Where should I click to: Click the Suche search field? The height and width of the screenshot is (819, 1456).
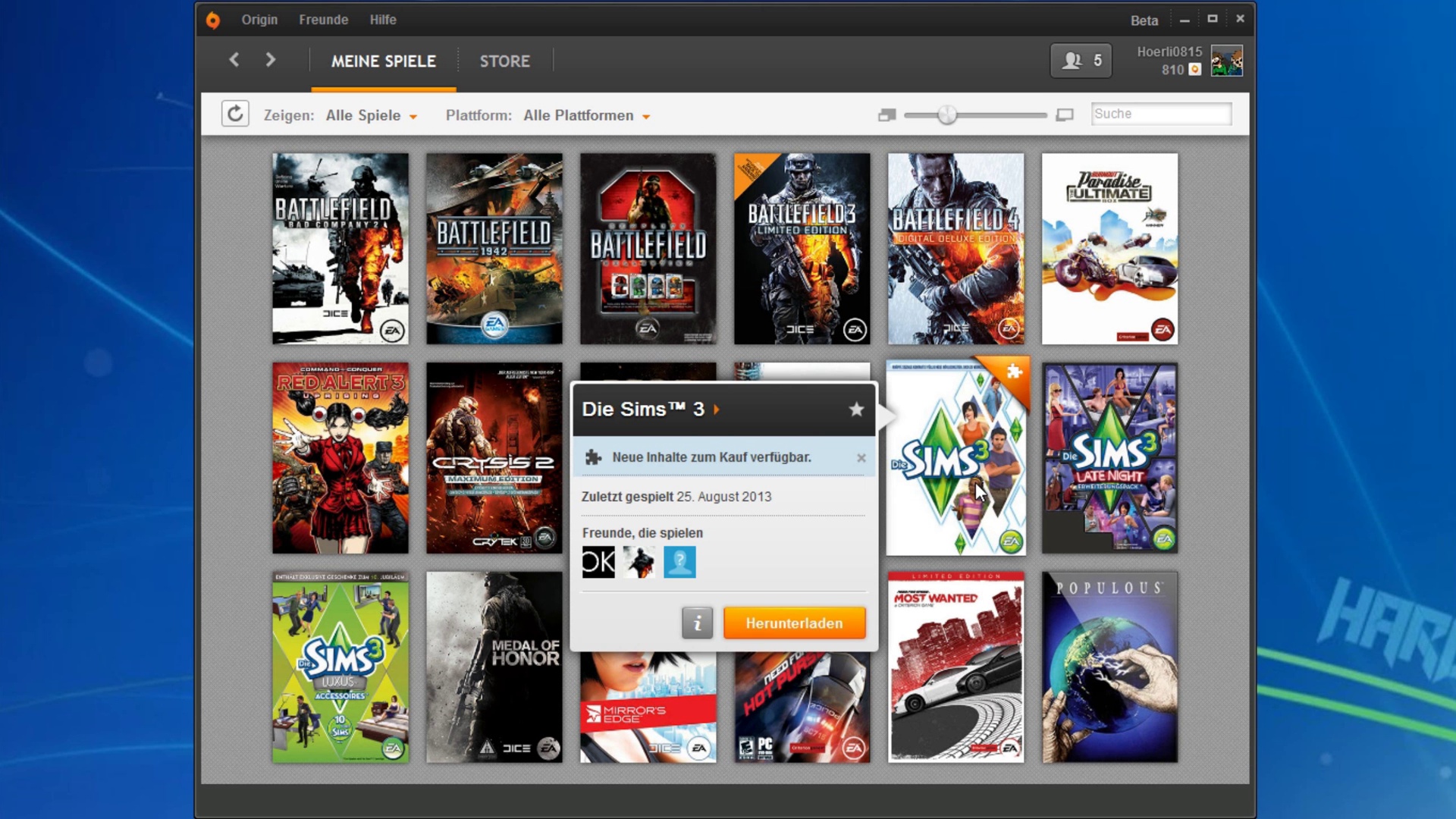(1160, 114)
